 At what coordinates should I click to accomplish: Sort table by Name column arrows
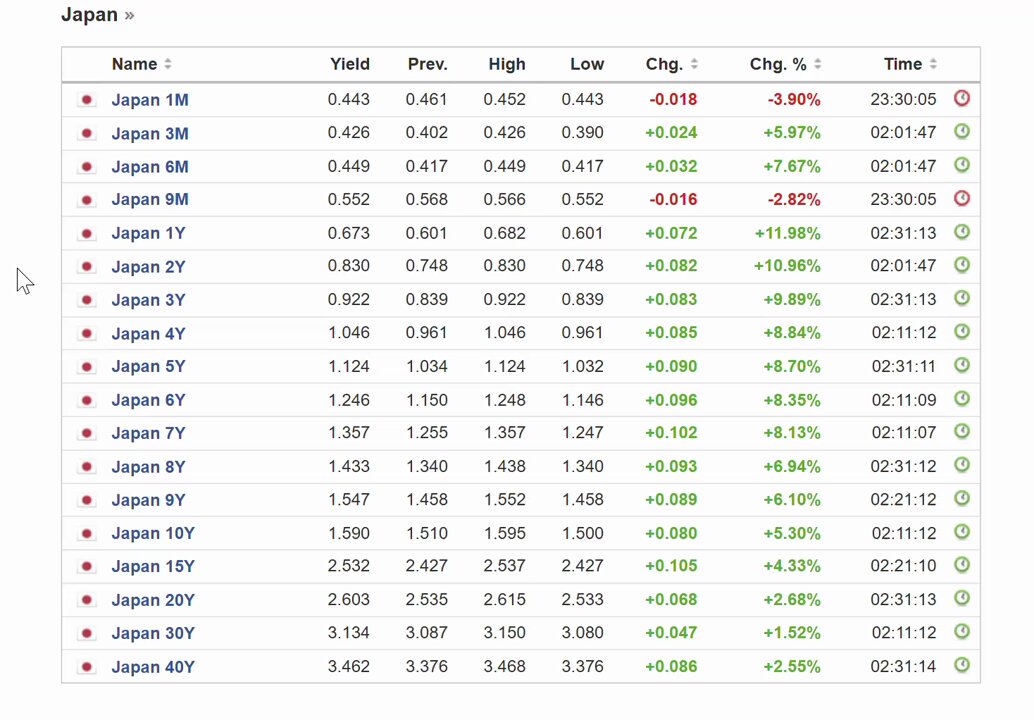click(168, 64)
